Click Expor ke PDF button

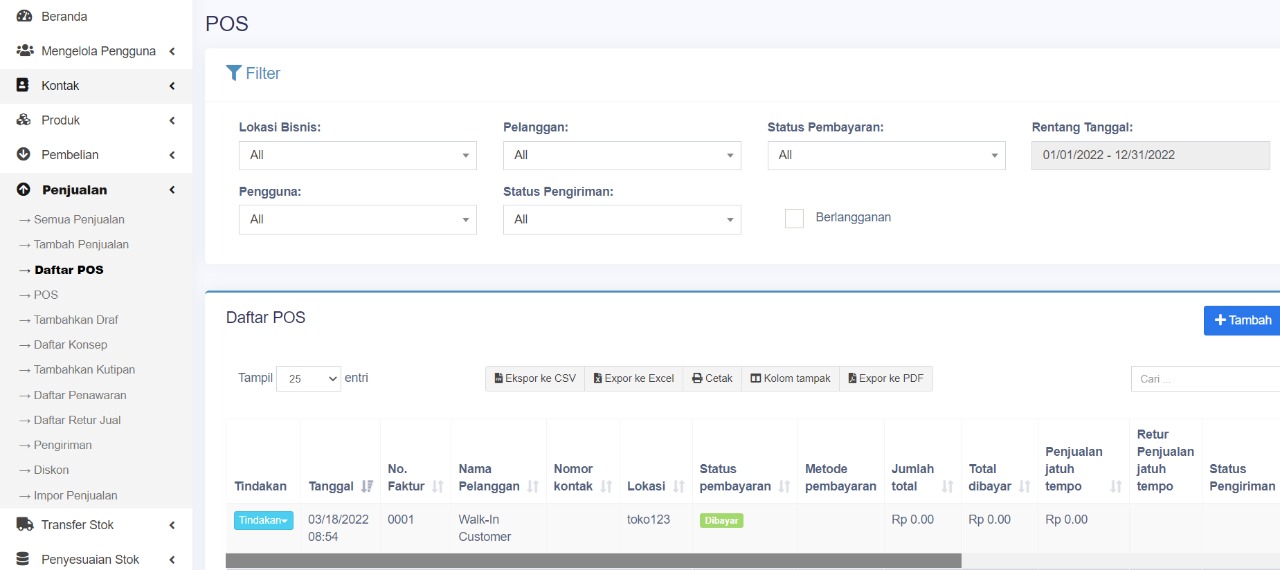tap(886, 379)
